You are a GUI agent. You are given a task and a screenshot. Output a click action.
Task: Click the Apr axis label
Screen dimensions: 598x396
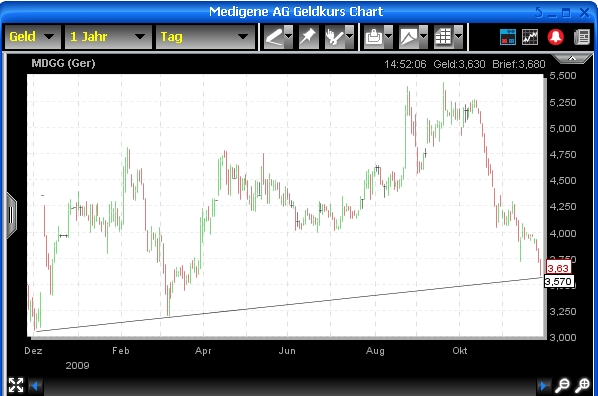tap(203, 351)
